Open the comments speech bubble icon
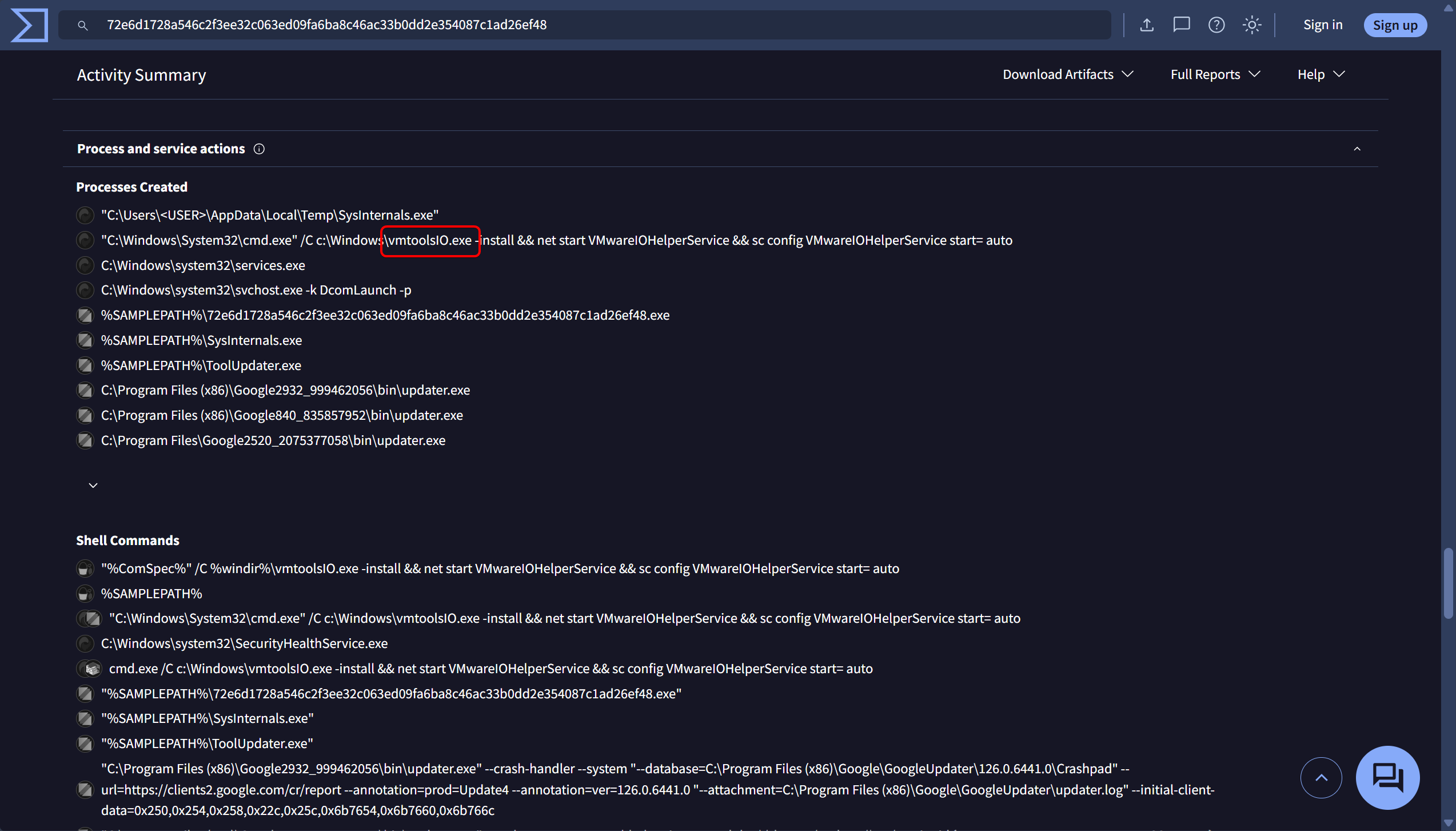 [x=1182, y=25]
